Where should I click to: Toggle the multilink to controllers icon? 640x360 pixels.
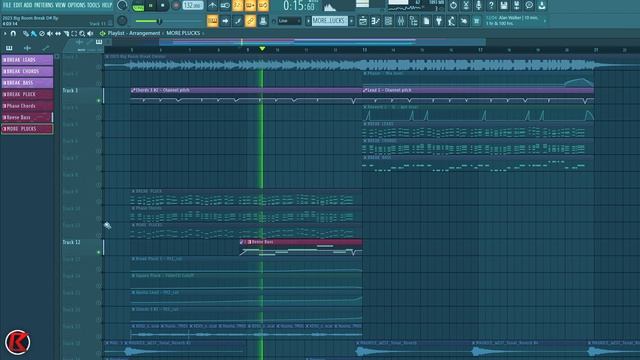pyautogui.click(x=263, y=20)
